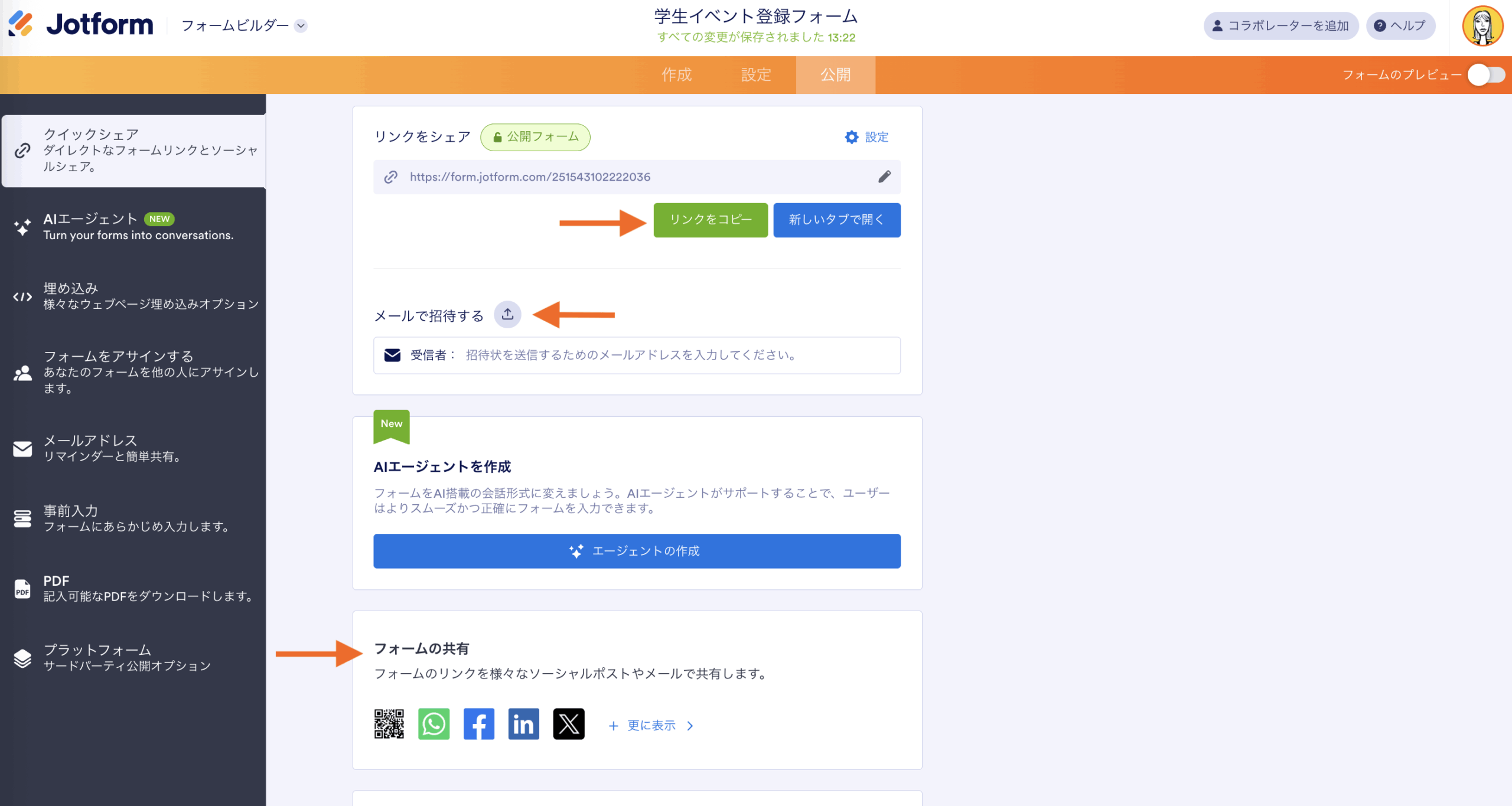The image size is (1512, 806).
Task: Open 事前入力 sidebar option
Action: (134, 518)
